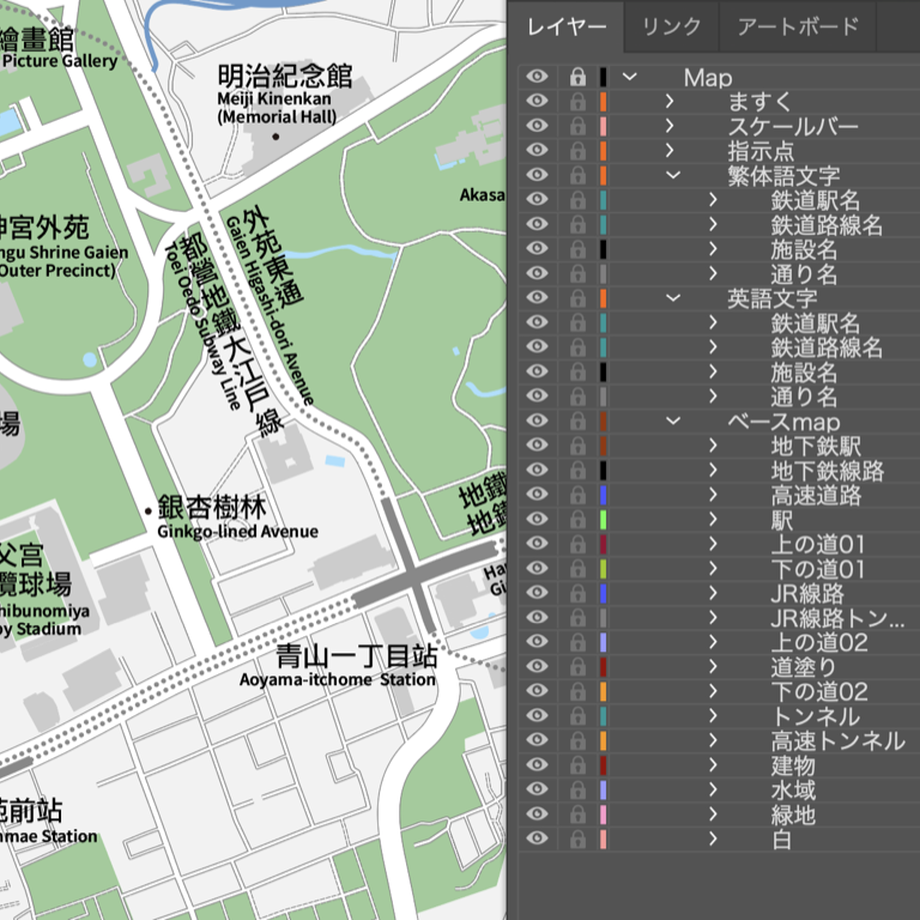Toggle the lock on the トンネル layer
Screen dimensions: 920x920
point(577,716)
